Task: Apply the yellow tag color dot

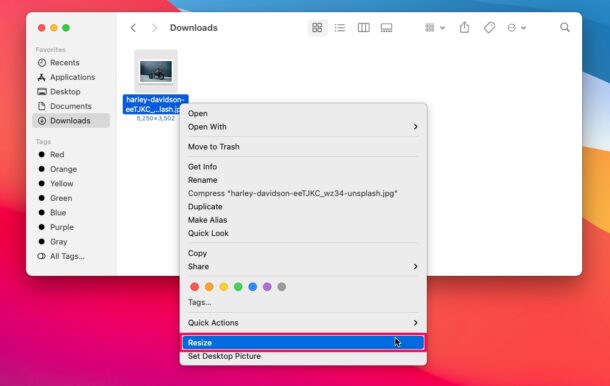Action: 224,287
